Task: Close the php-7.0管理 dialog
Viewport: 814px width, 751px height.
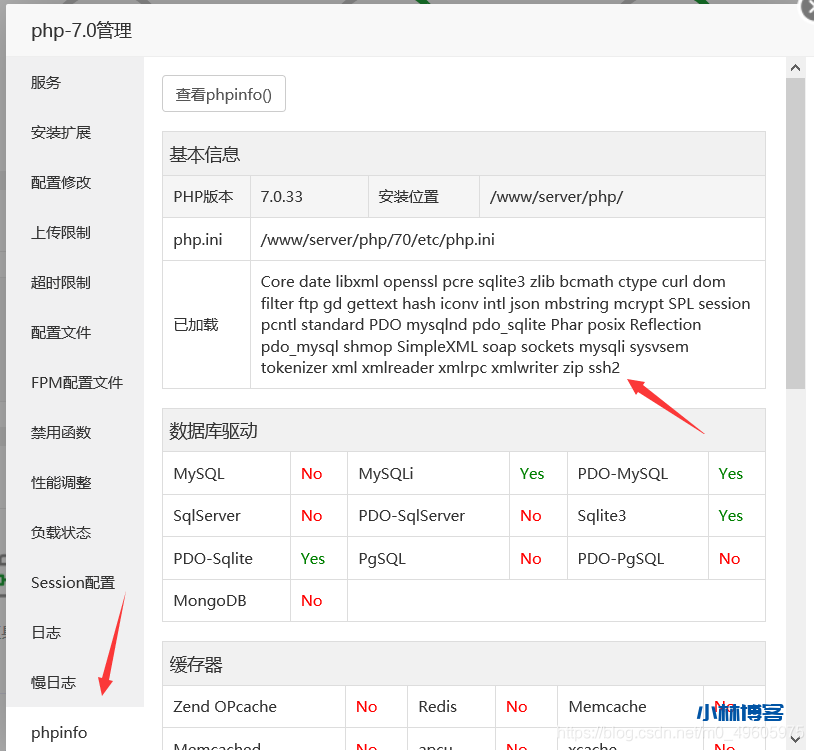Action: tap(808, 8)
